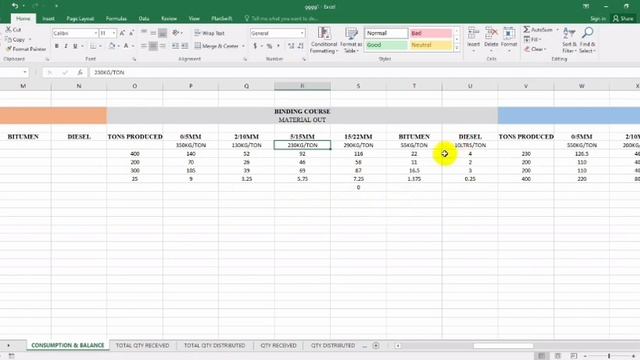
Task: Open the Name Box dropdown arrow
Action: pyautogui.click(x=25, y=72)
